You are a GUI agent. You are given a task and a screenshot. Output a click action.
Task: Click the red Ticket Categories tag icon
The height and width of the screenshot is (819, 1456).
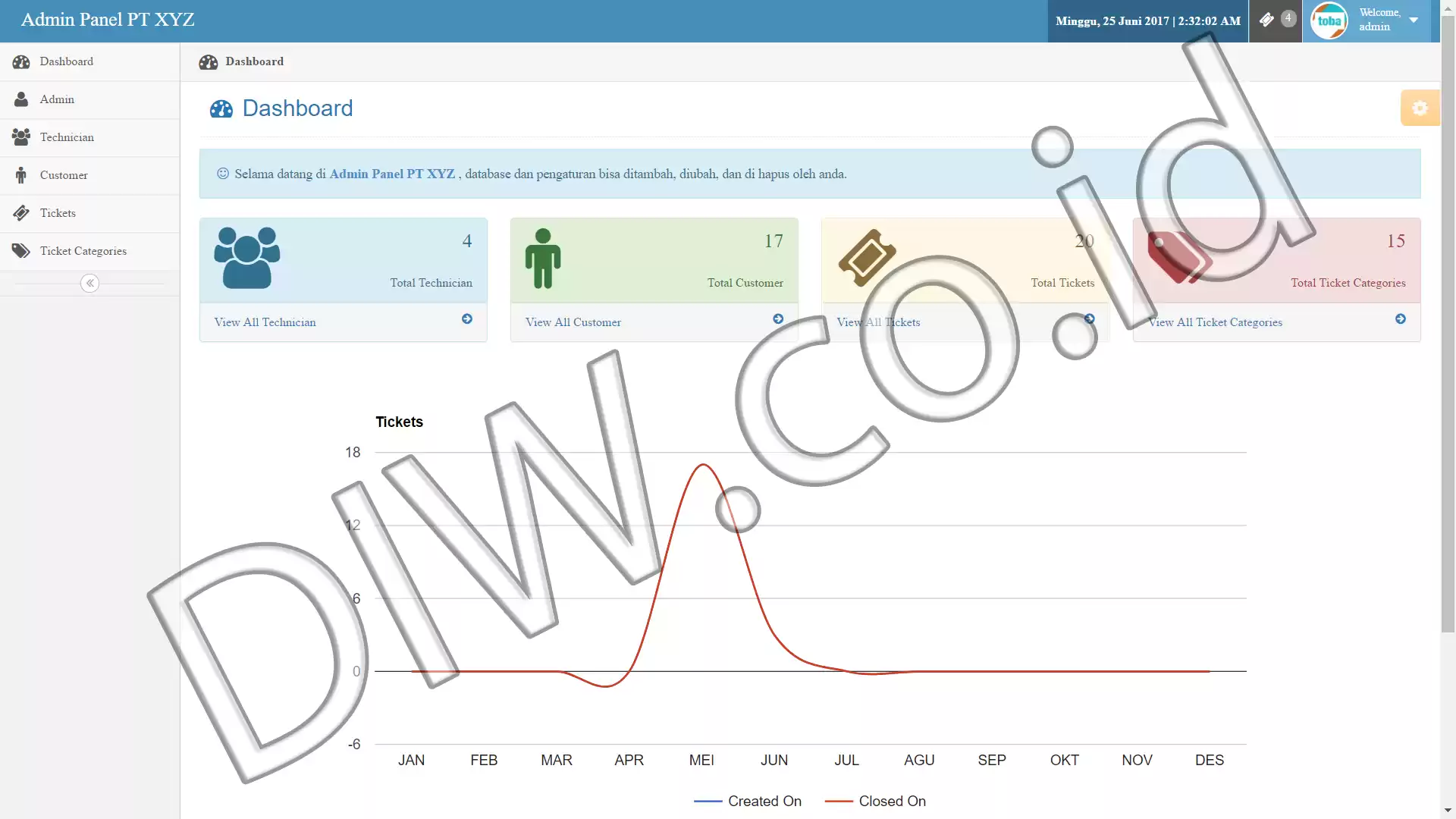pos(1178,257)
